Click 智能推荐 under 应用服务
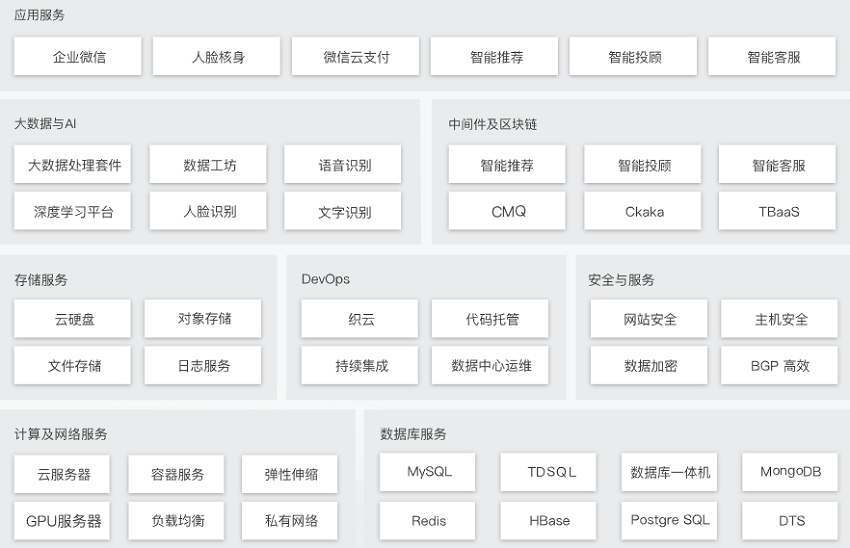 494,56
